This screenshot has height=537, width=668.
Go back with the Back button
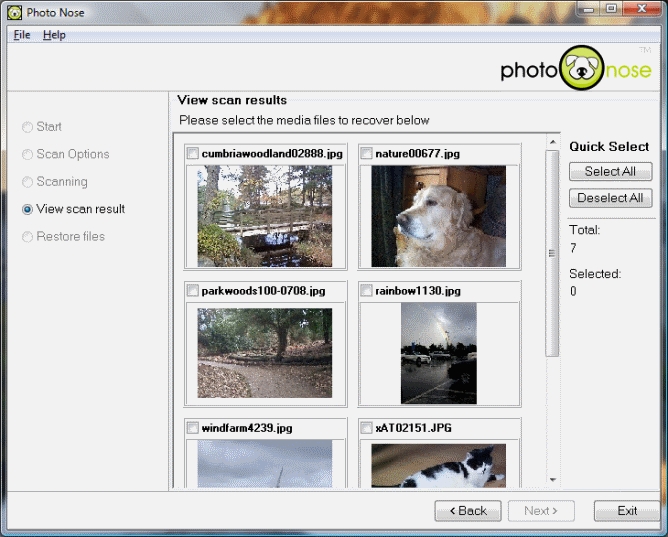coord(467,510)
